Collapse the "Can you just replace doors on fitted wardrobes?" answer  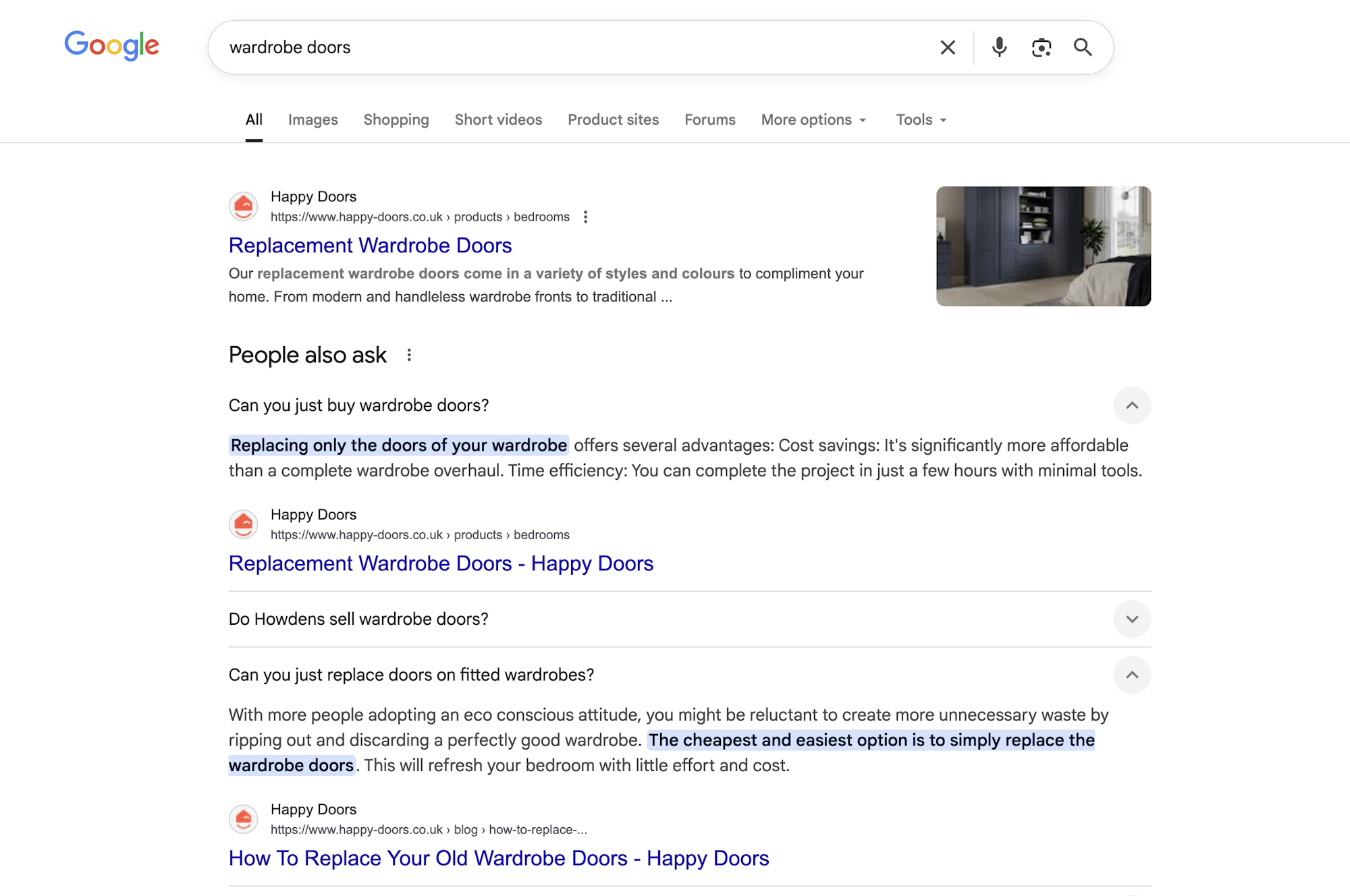[x=1132, y=675]
